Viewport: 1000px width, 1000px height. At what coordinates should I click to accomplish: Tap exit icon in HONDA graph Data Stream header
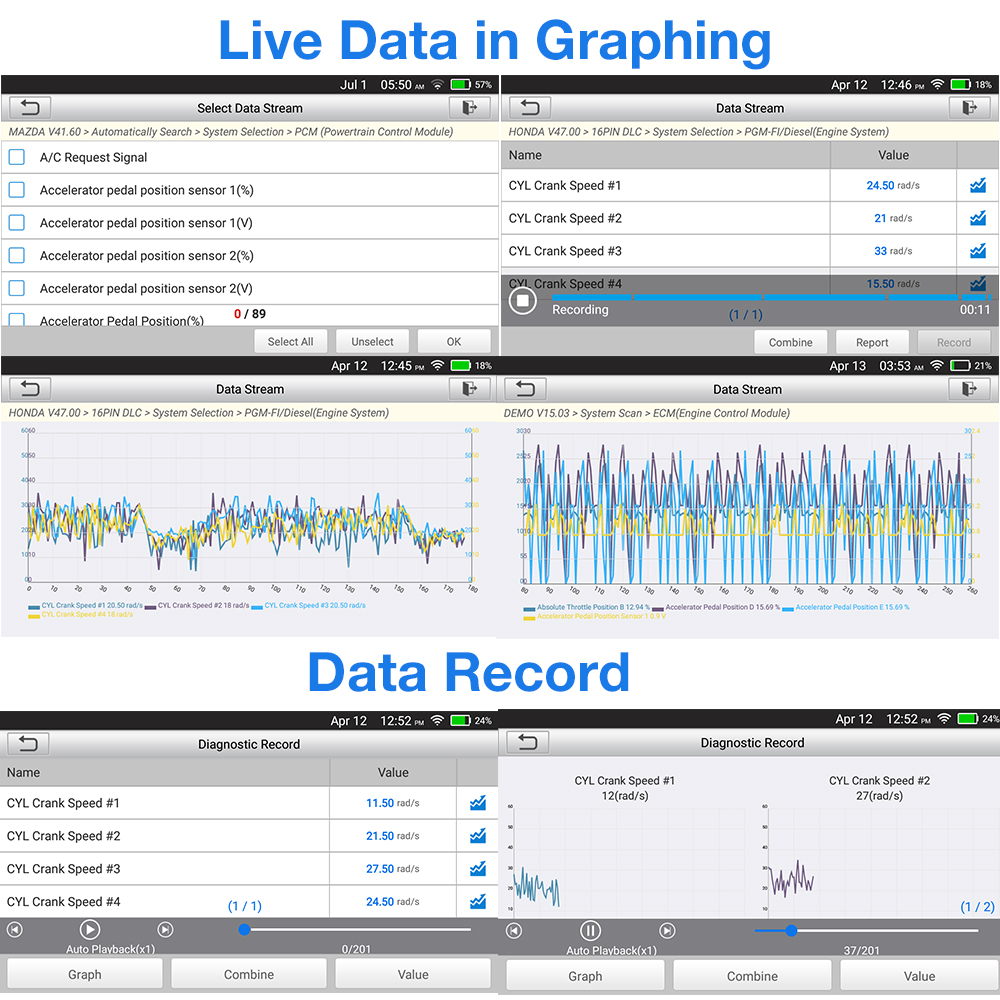[469, 389]
